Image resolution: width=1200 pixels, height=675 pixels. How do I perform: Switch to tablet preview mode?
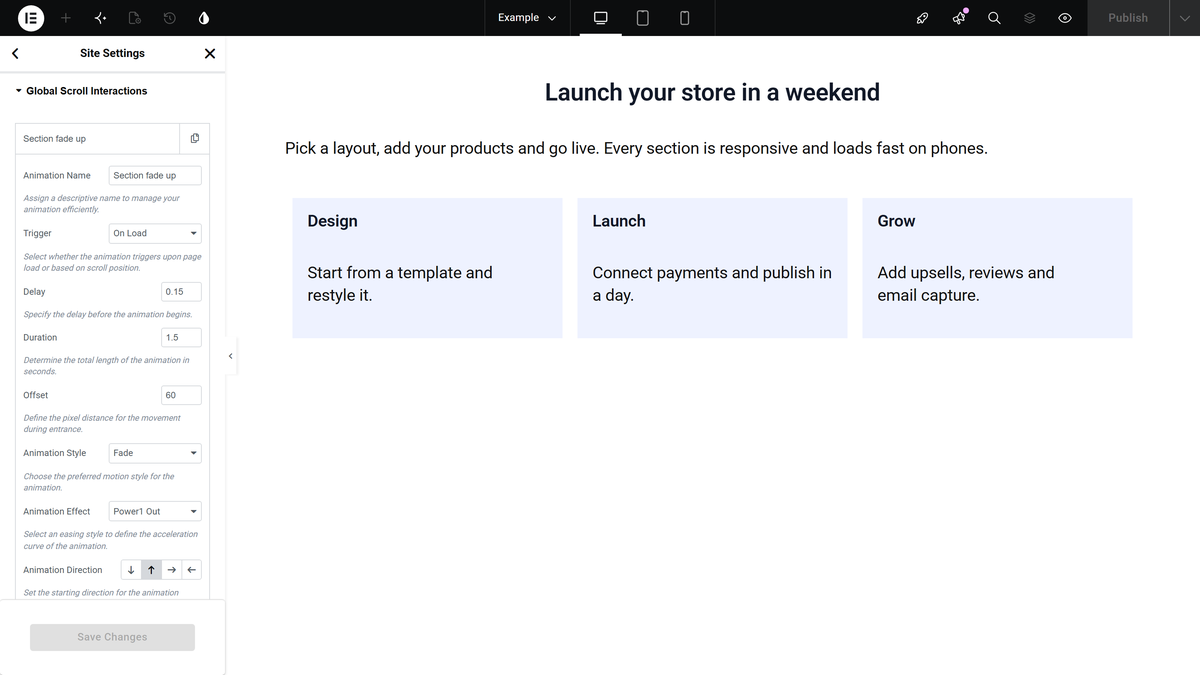(643, 18)
